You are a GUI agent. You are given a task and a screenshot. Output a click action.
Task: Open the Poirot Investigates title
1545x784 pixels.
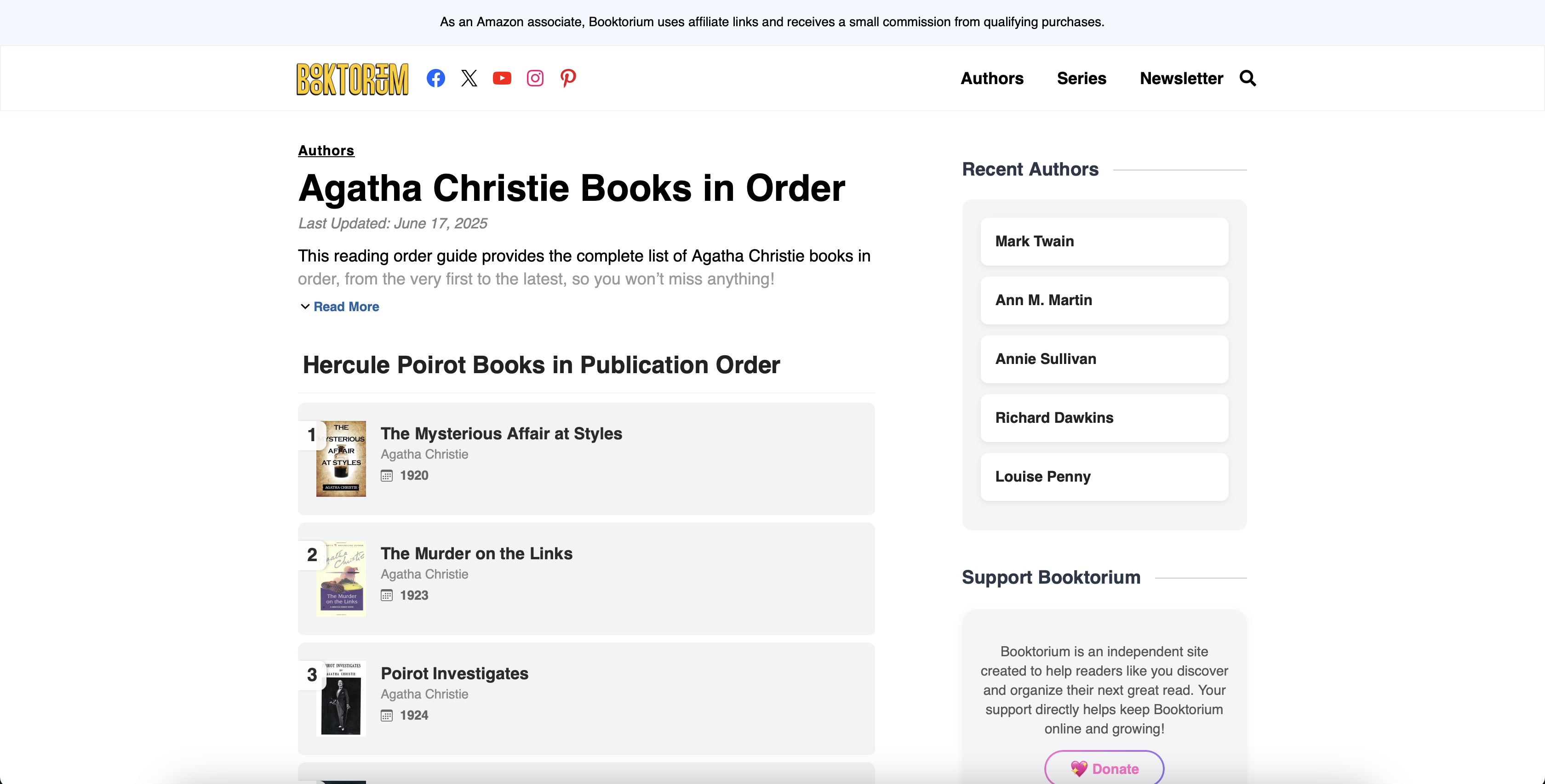tap(454, 673)
